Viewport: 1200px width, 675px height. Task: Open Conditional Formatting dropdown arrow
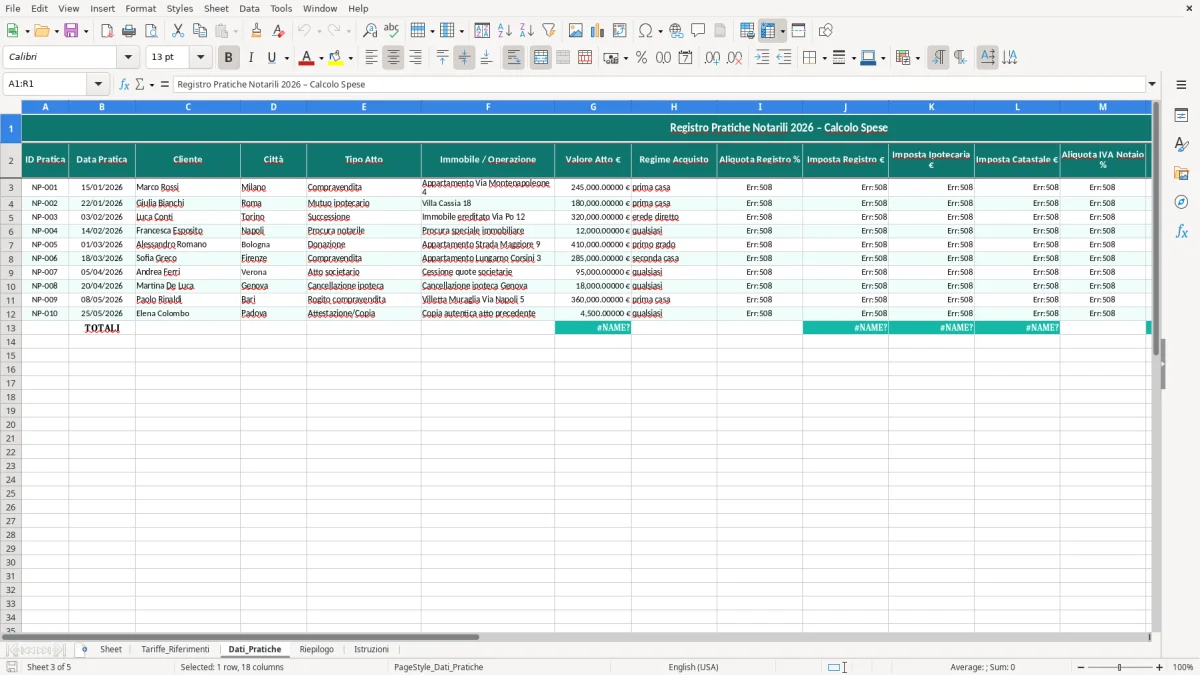point(917,58)
